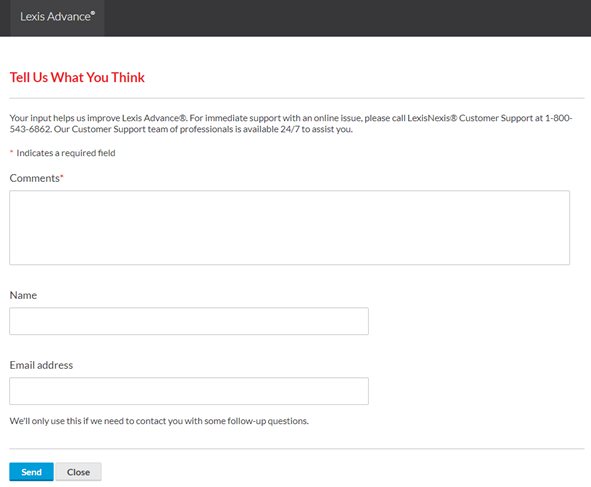Focus the Comments text area
Image resolution: width=591 pixels, height=487 pixels.
pyautogui.click(x=289, y=227)
